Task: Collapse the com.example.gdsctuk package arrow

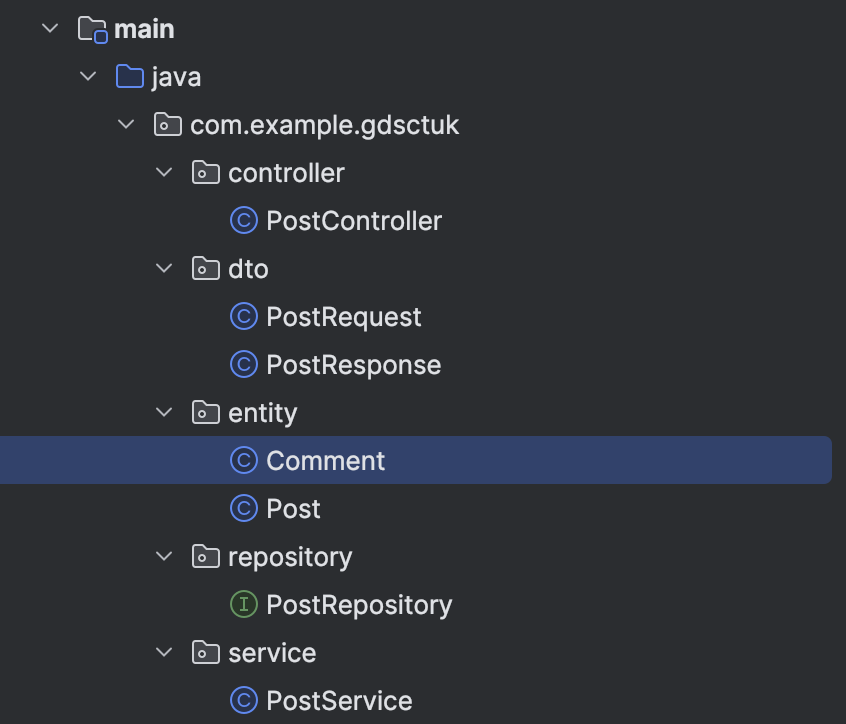Action: (x=126, y=125)
